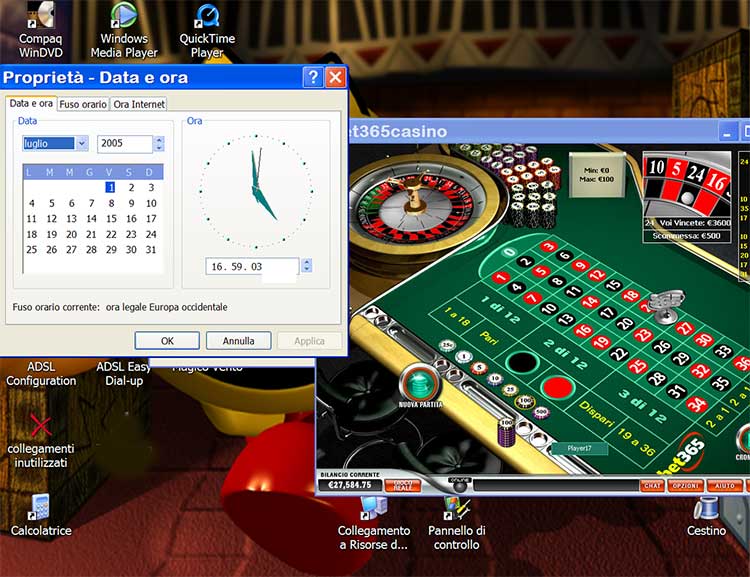Click the year field showing 2005
This screenshot has height=577, width=750.
coord(125,144)
